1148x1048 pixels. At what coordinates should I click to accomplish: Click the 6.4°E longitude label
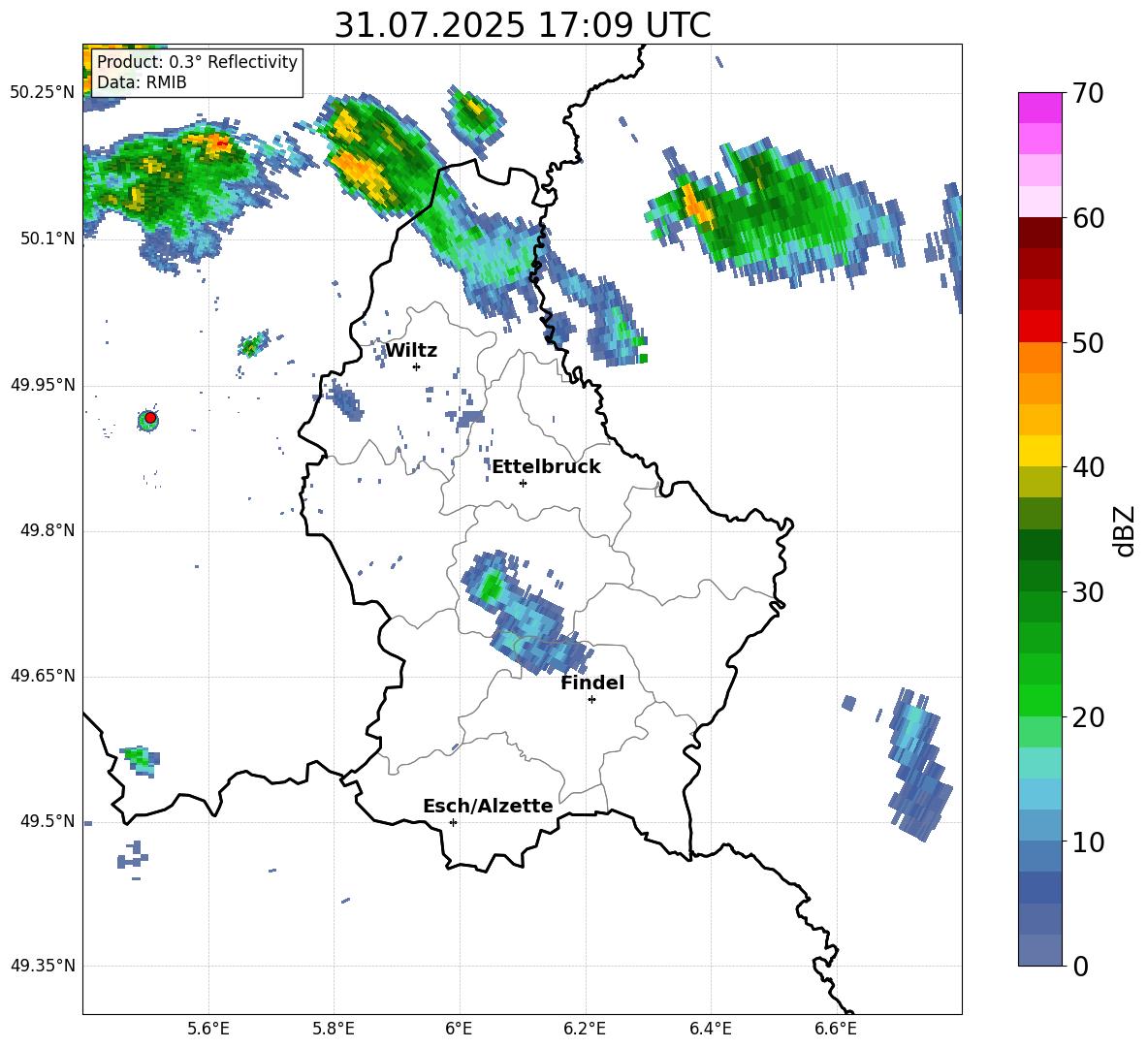[x=710, y=1029]
